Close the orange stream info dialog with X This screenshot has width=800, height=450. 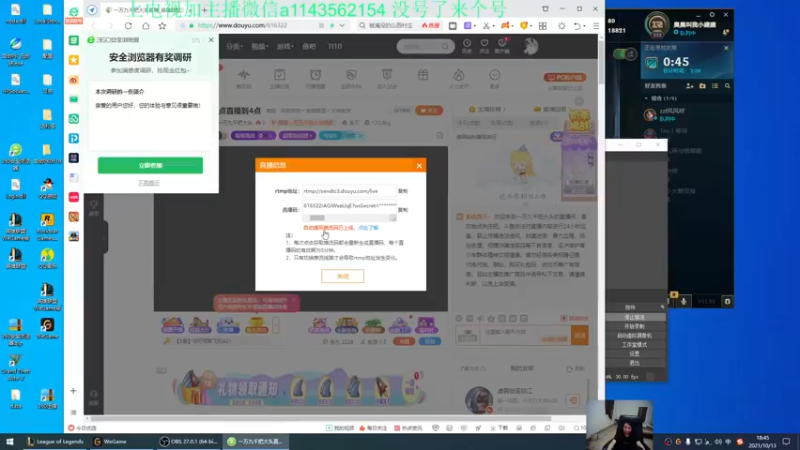pyautogui.click(x=419, y=165)
